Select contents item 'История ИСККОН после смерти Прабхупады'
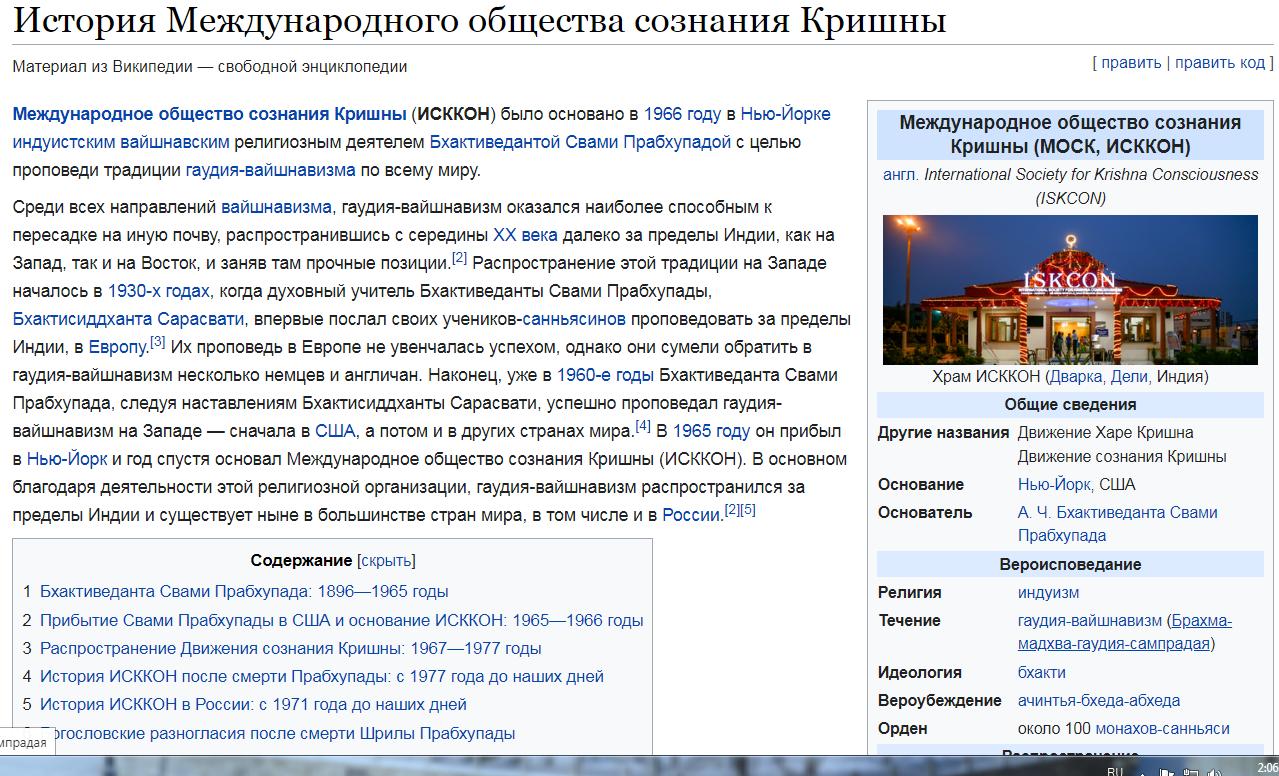This screenshot has height=776, width=1279. [321, 676]
